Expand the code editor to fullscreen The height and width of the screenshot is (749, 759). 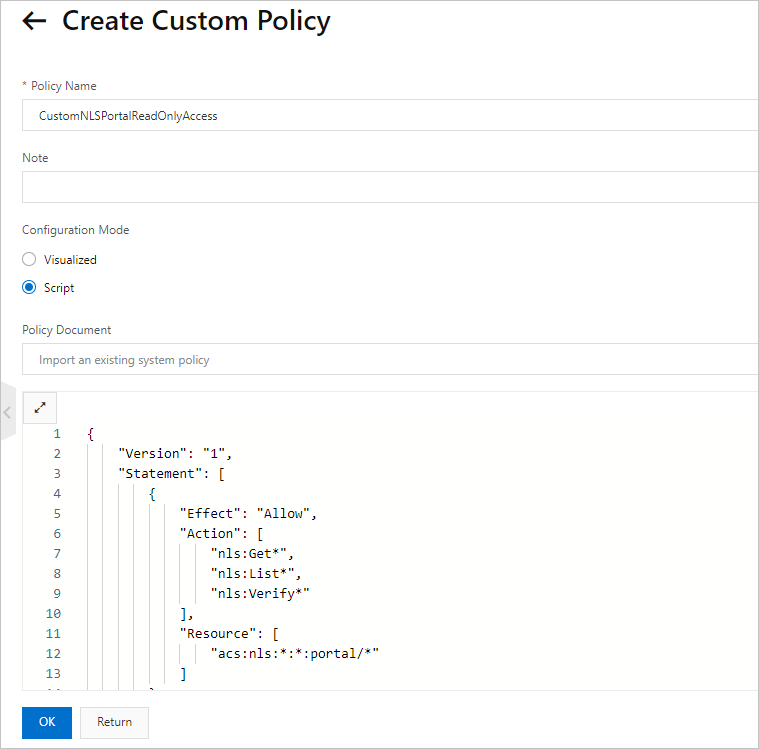click(x=40, y=408)
